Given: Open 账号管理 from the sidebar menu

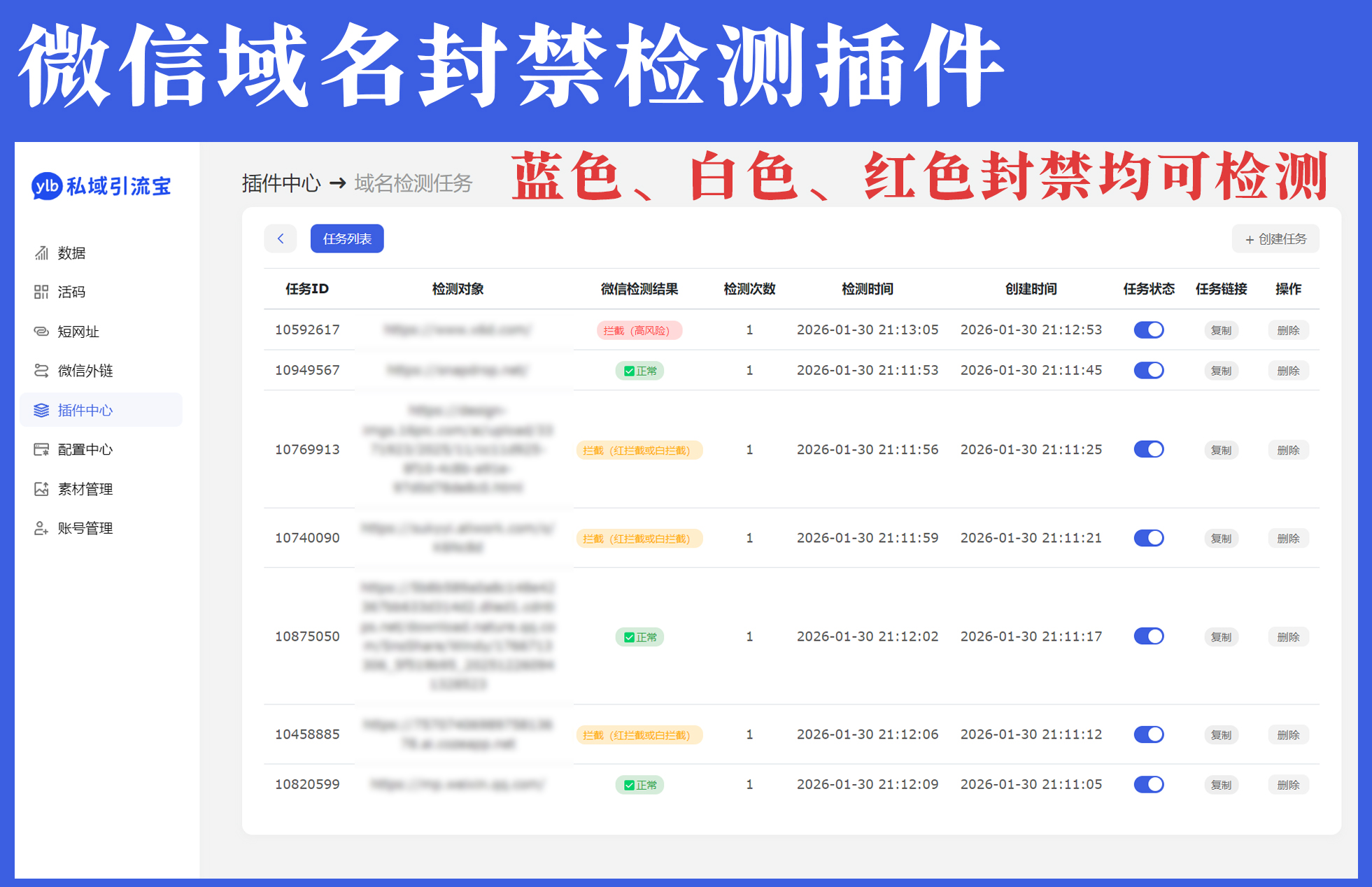Looking at the screenshot, I should (x=85, y=528).
